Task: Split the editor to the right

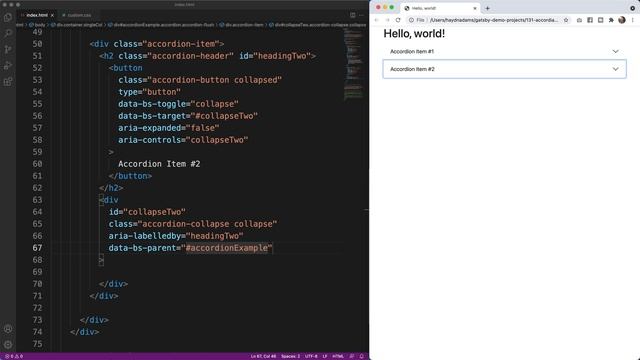Action: [x=353, y=15]
